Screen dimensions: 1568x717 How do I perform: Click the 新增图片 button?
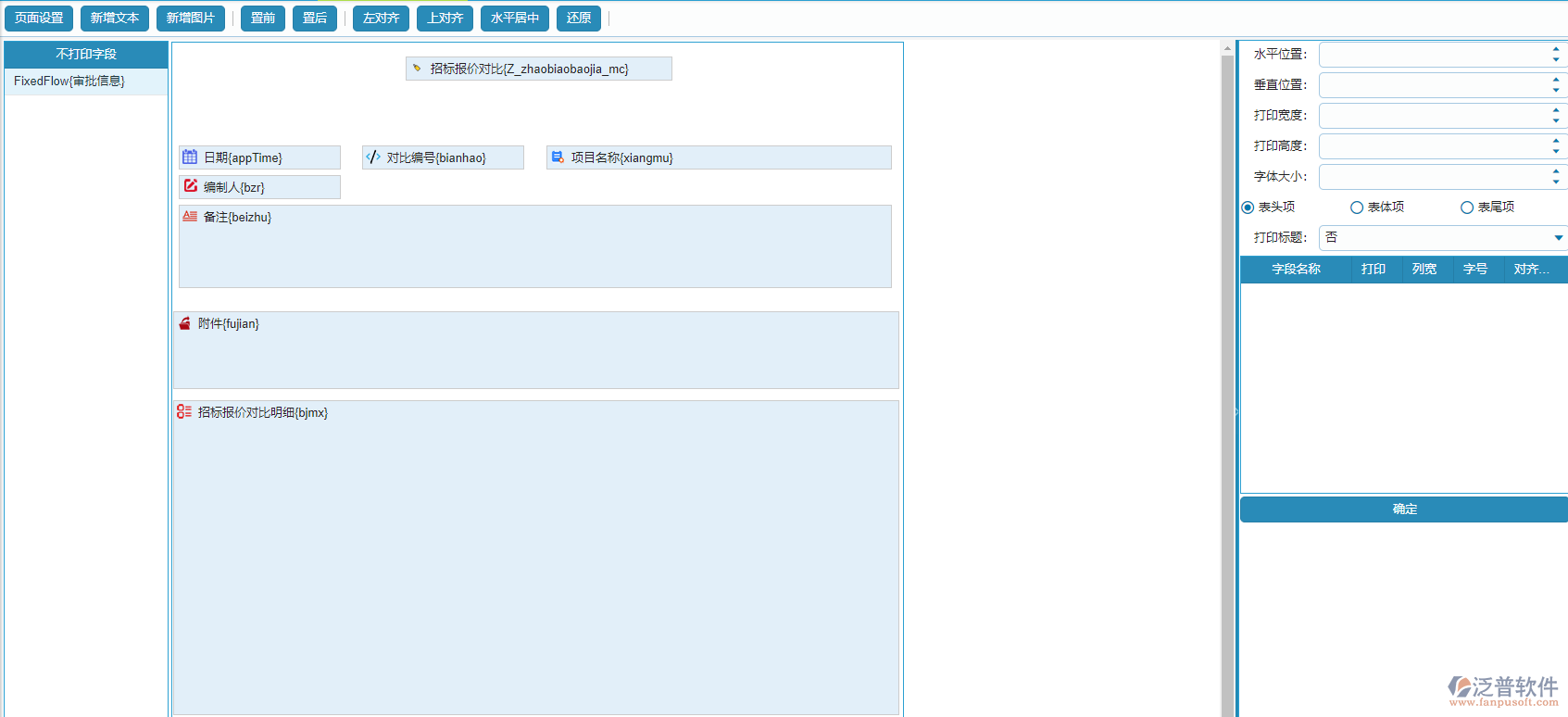190,19
